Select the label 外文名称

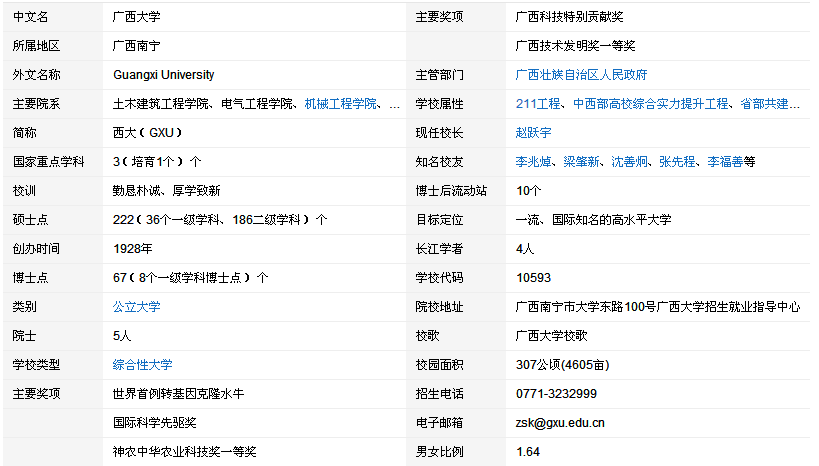(x=37, y=75)
